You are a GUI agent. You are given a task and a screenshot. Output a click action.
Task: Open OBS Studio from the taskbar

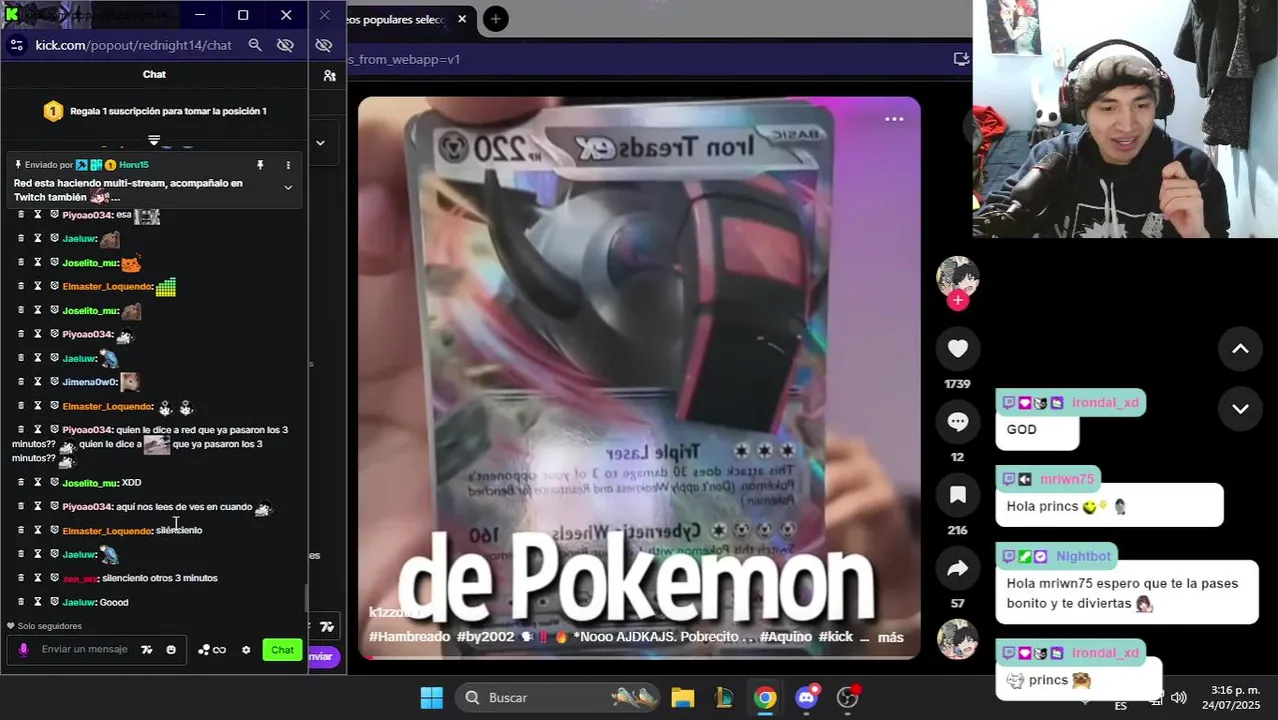pos(848,698)
